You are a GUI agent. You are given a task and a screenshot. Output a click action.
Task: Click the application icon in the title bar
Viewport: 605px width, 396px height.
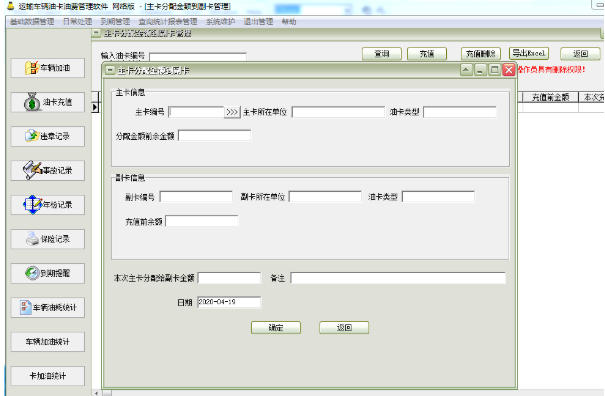point(10,6)
